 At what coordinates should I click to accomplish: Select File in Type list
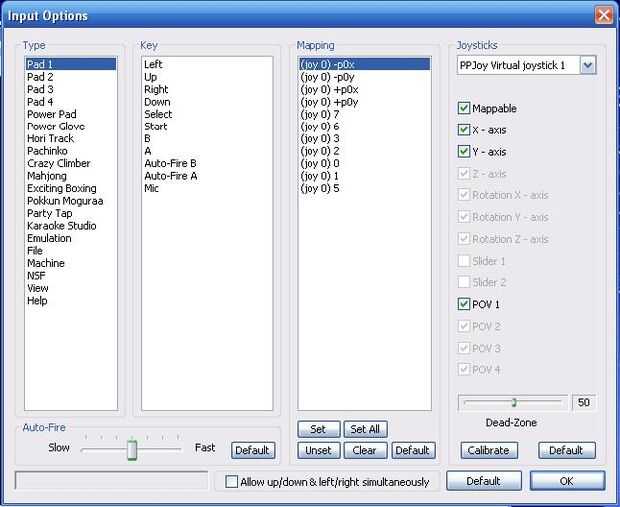(71, 250)
